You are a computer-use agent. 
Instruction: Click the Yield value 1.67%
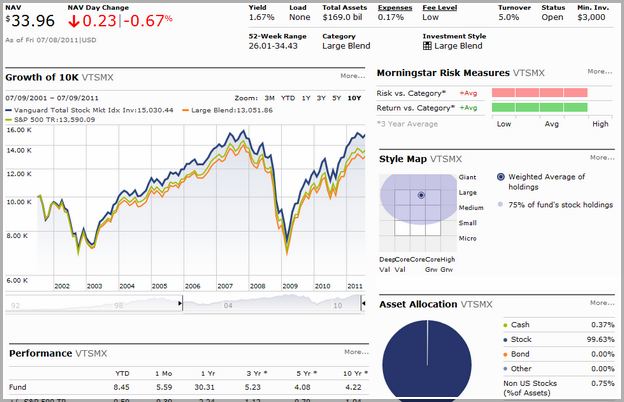click(261, 17)
